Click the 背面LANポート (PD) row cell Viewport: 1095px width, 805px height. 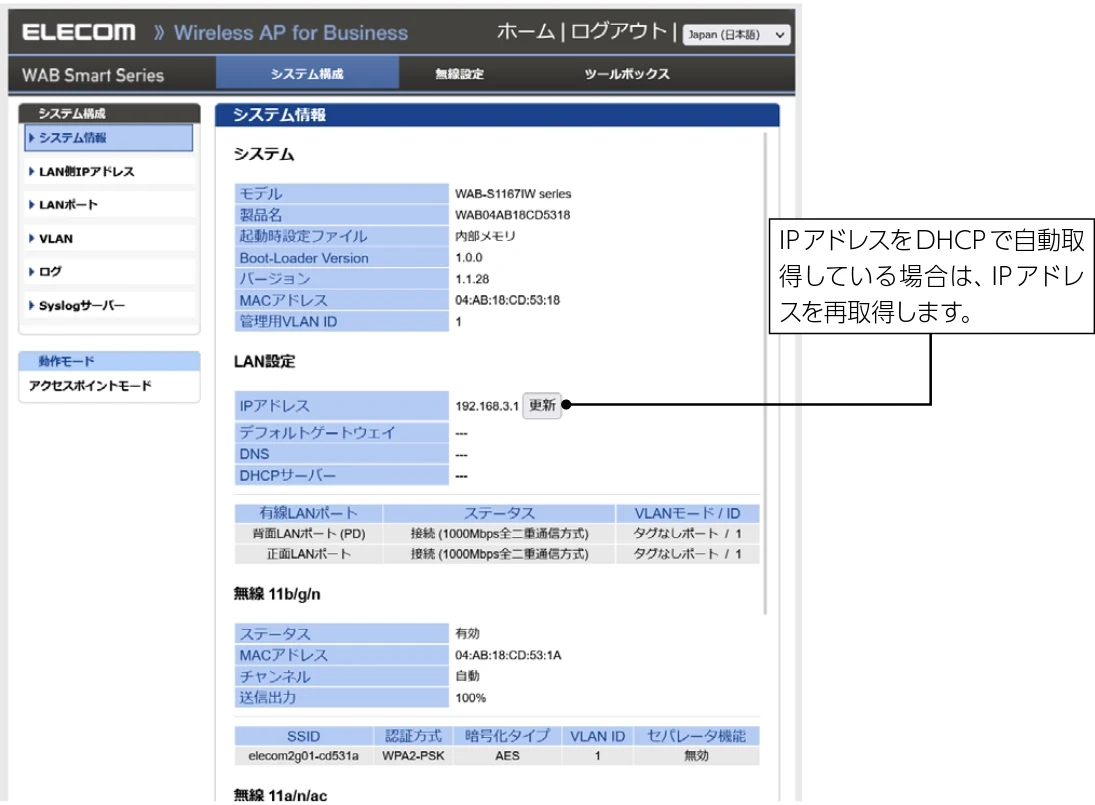click(x=309, y=533)
